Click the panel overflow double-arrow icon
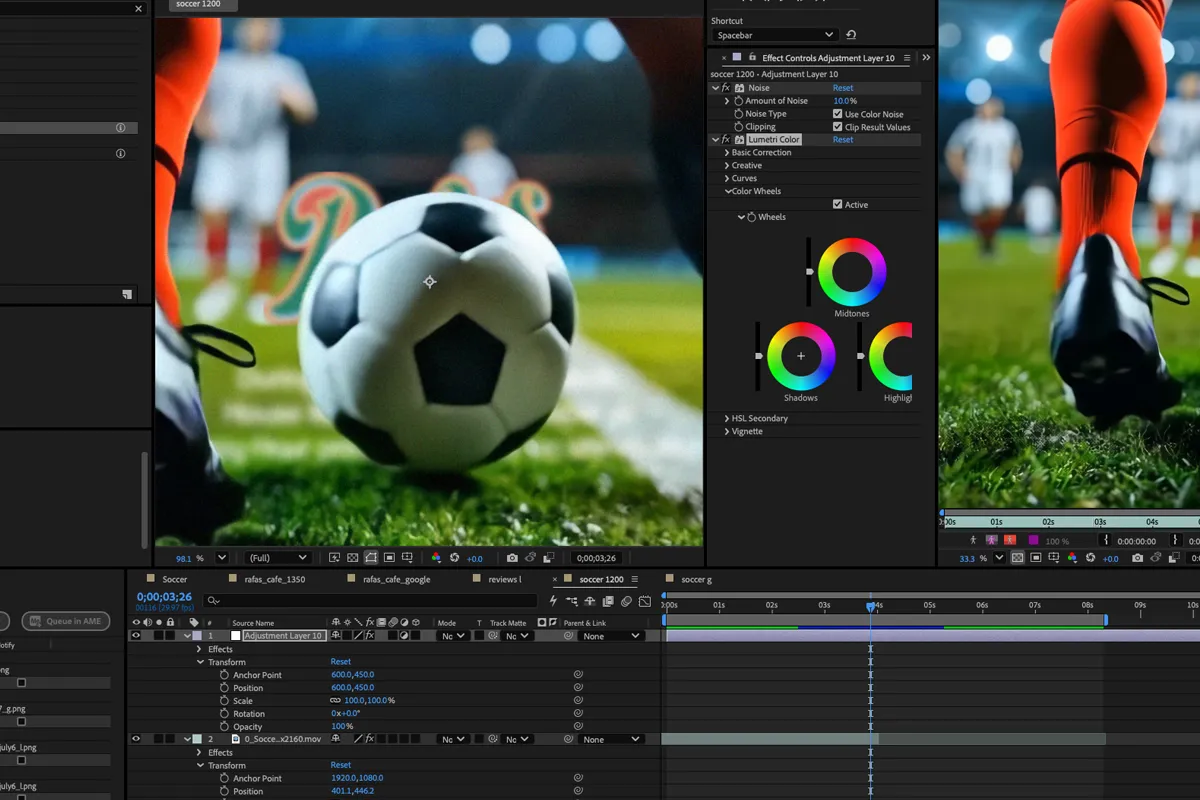This screenshot has height=800, width=1200. point(926,58)
